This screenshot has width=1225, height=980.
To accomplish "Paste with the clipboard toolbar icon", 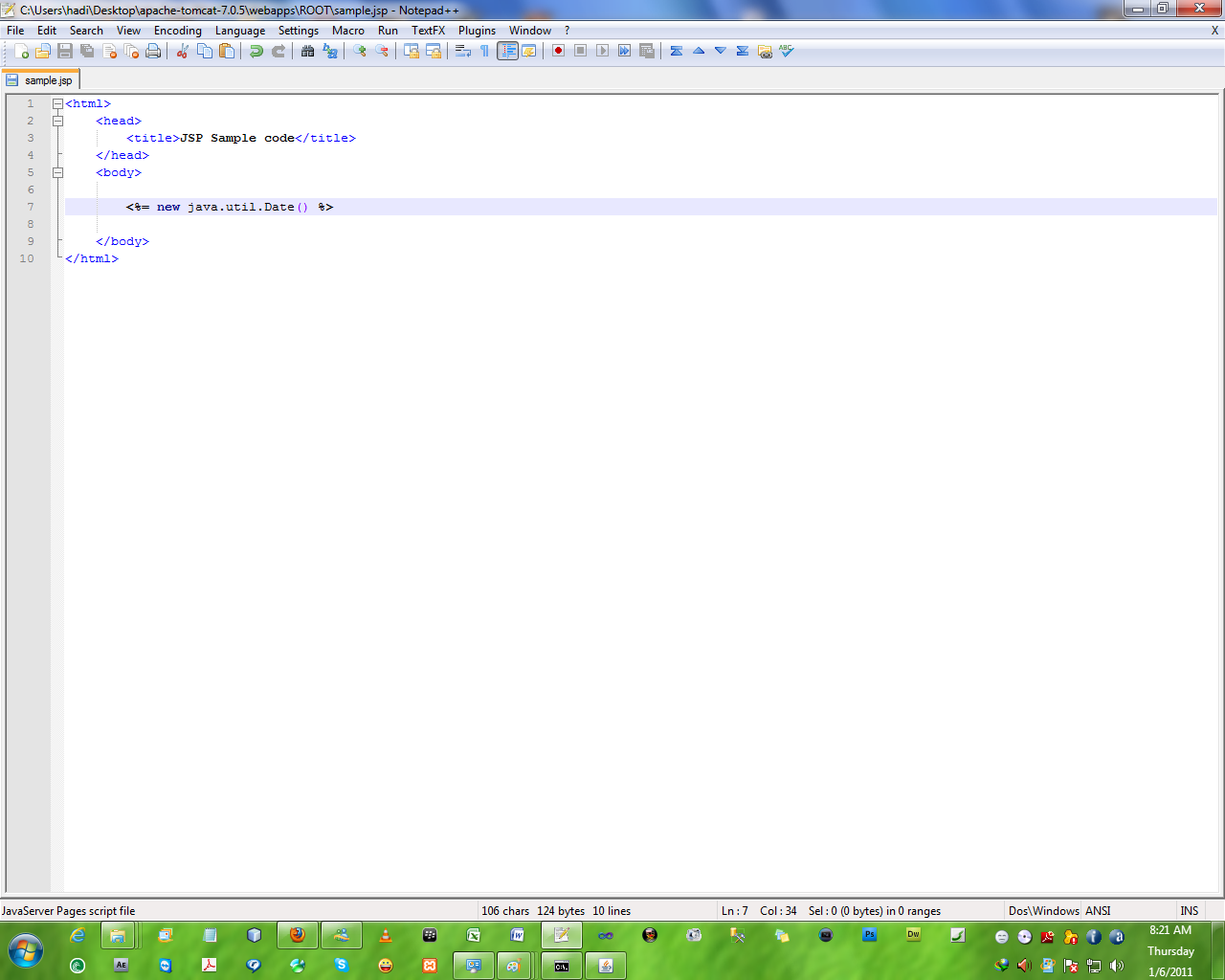I will point(227,51).
